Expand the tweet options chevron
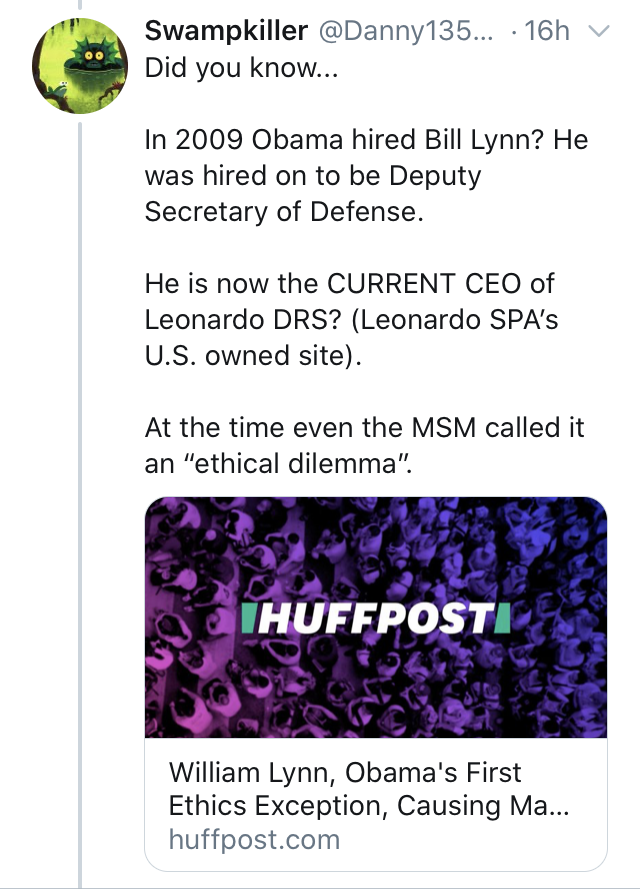The width and height of the screenshot is (640, 889). point(600,31)
